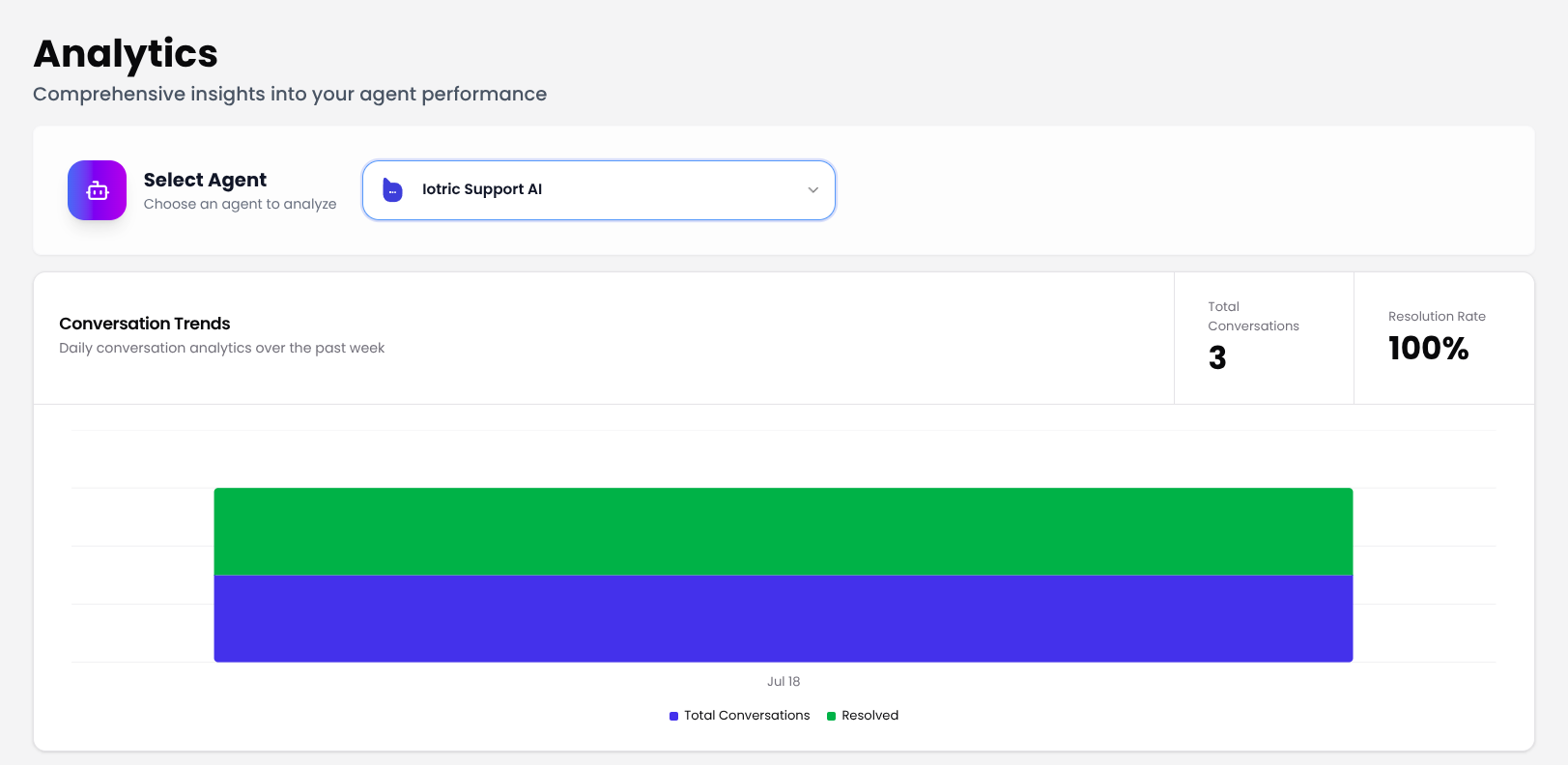
Task: Click the dropdown chevron arrow in agent selector
Action: coord(813,190)
